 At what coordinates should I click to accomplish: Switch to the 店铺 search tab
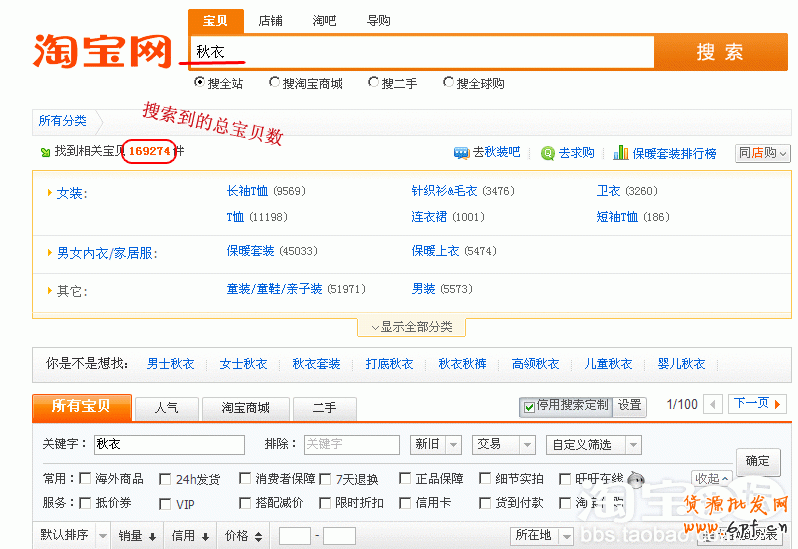[270, 21]
